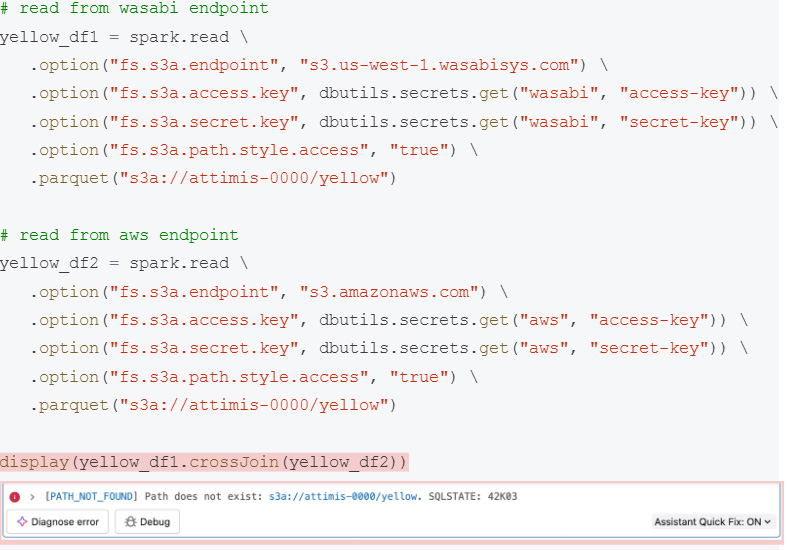Open the Assistant Quick Fix dropdown
The height and width of the screenshot is (550, 788).
[x=712, y=521]
